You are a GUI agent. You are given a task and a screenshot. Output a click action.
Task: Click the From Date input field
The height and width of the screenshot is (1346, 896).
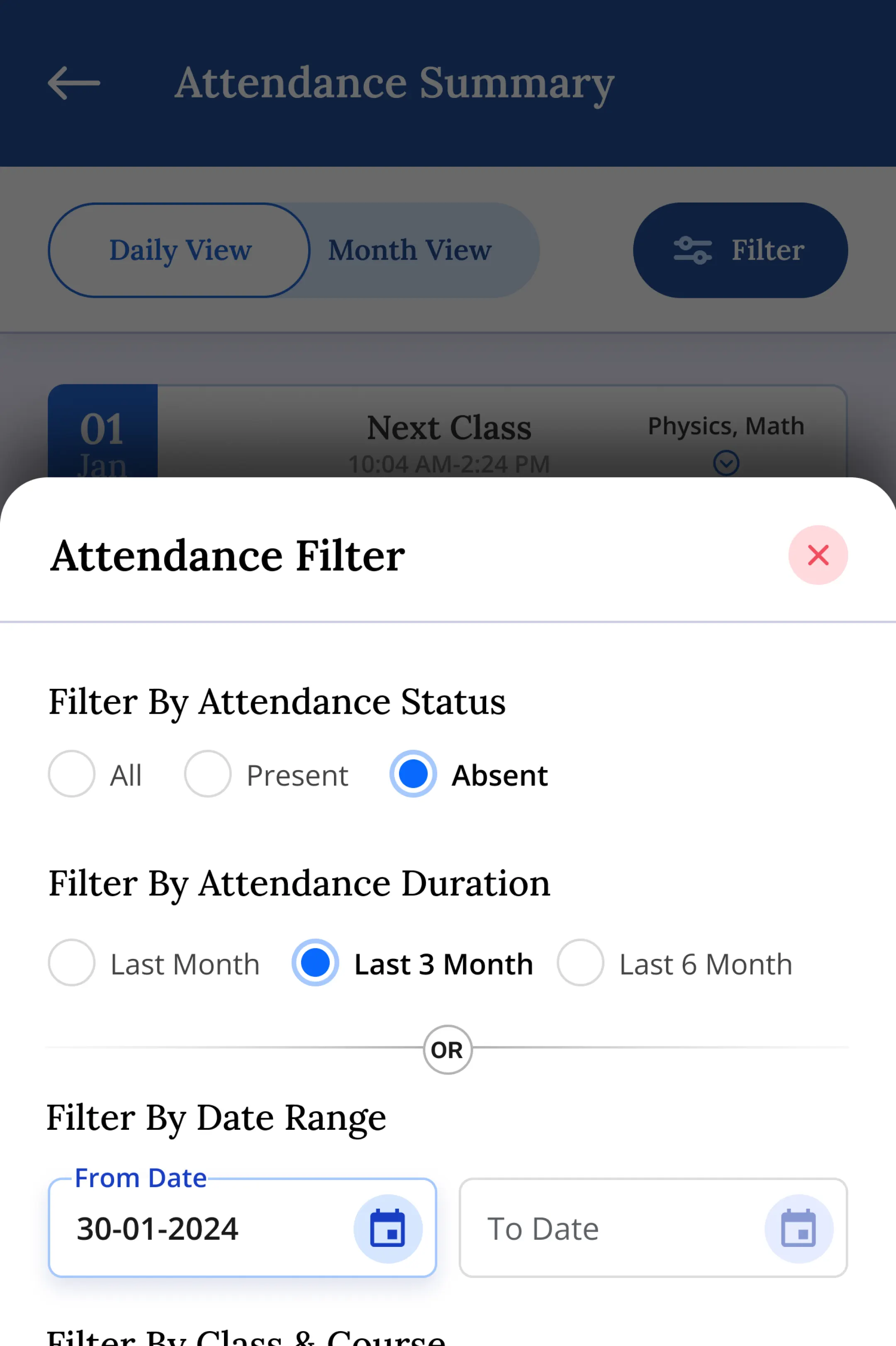tap(200, 1228)
